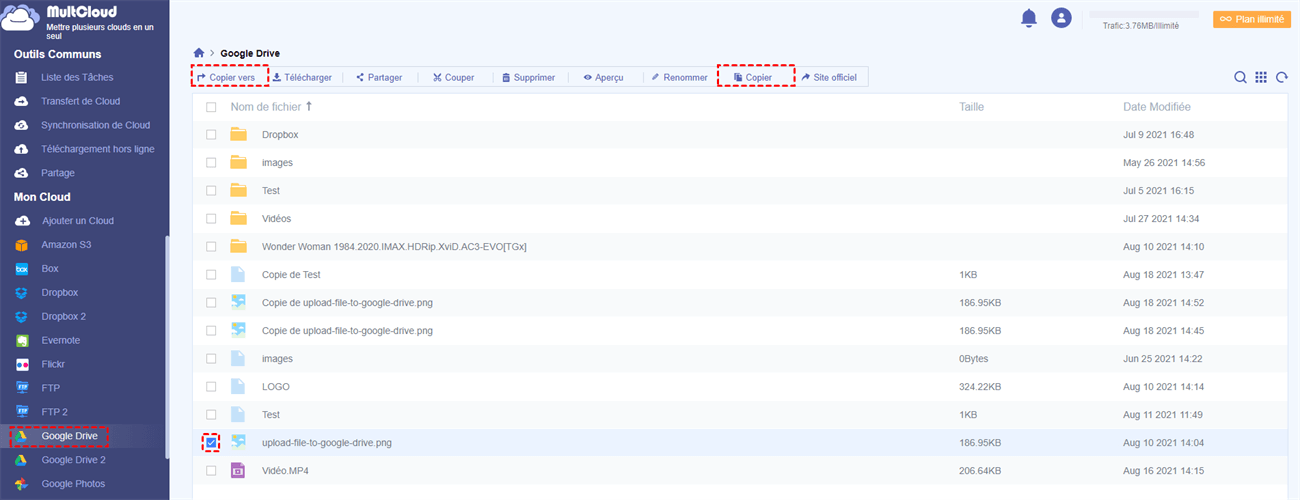Screen dimensions: 1300x500
Task: Open the user account avatar icon
Action: tap(1061, 18)
